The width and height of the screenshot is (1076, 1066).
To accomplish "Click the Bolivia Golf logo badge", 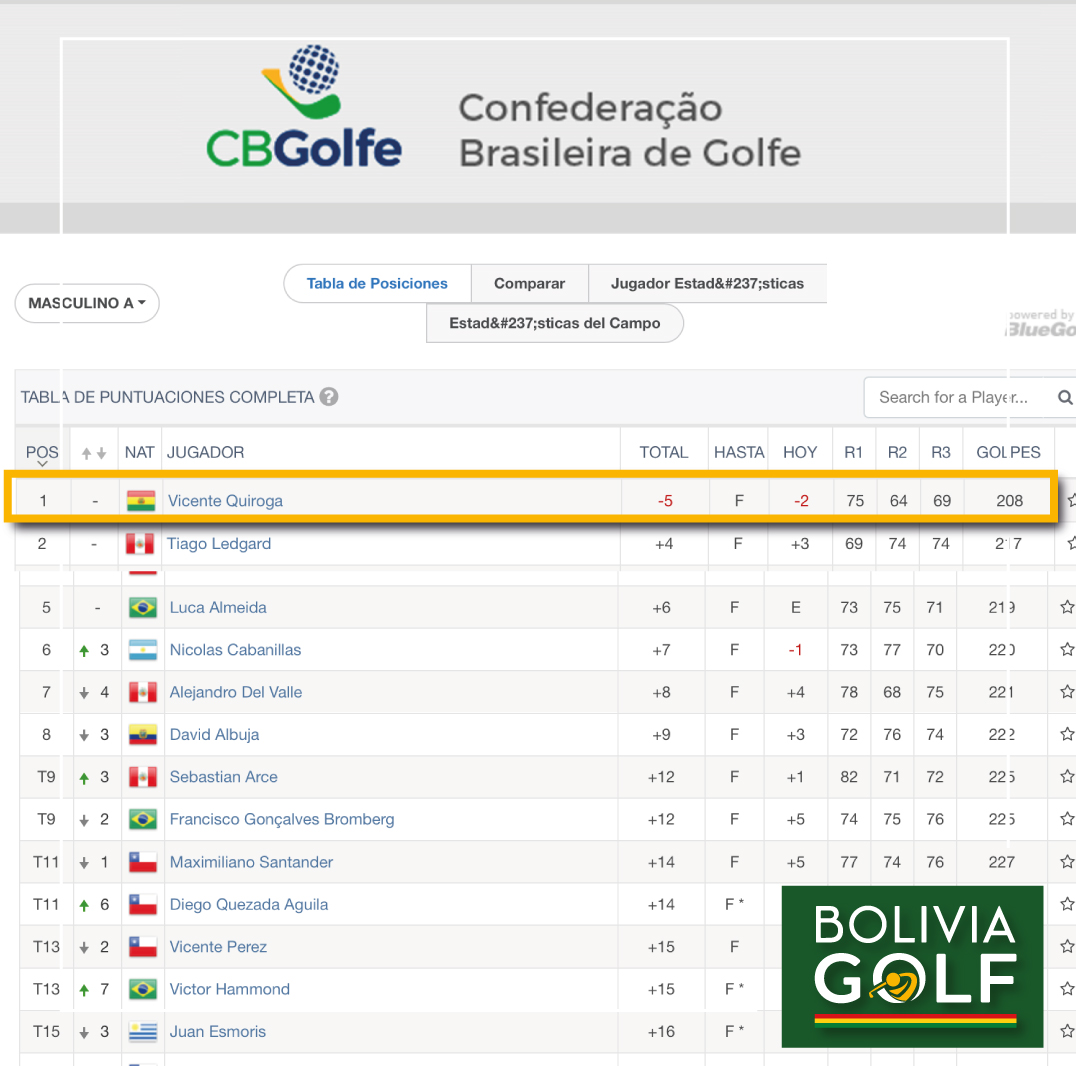I will tap(913, 966).
